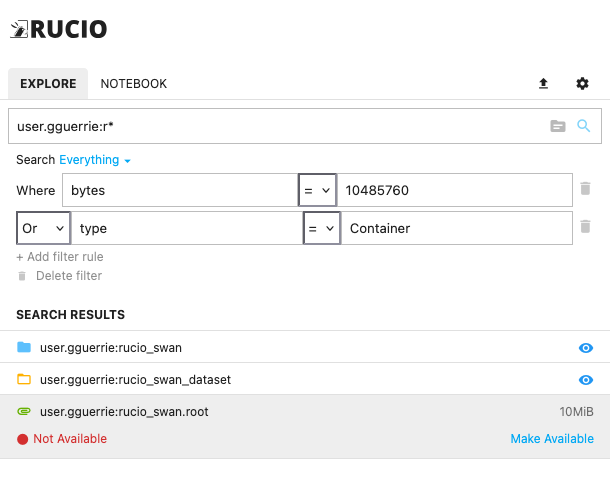
Task: Click the yellow dataset folder icon
Action: (24, 379)
